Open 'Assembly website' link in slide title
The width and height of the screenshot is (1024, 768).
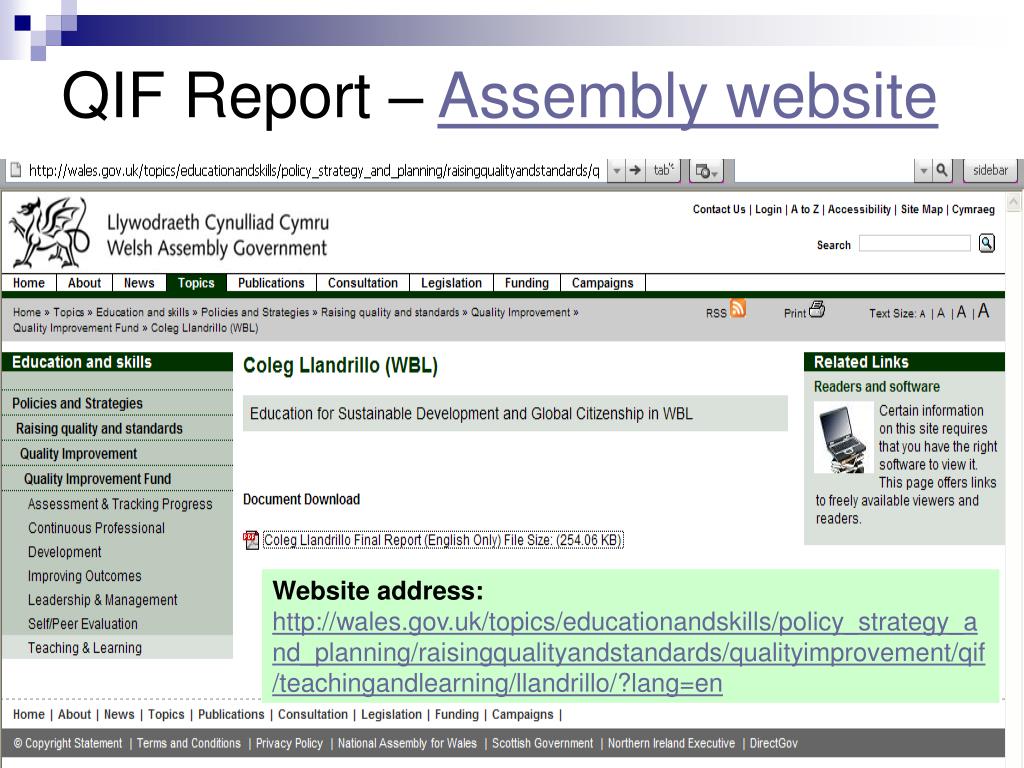click(688, 96)
